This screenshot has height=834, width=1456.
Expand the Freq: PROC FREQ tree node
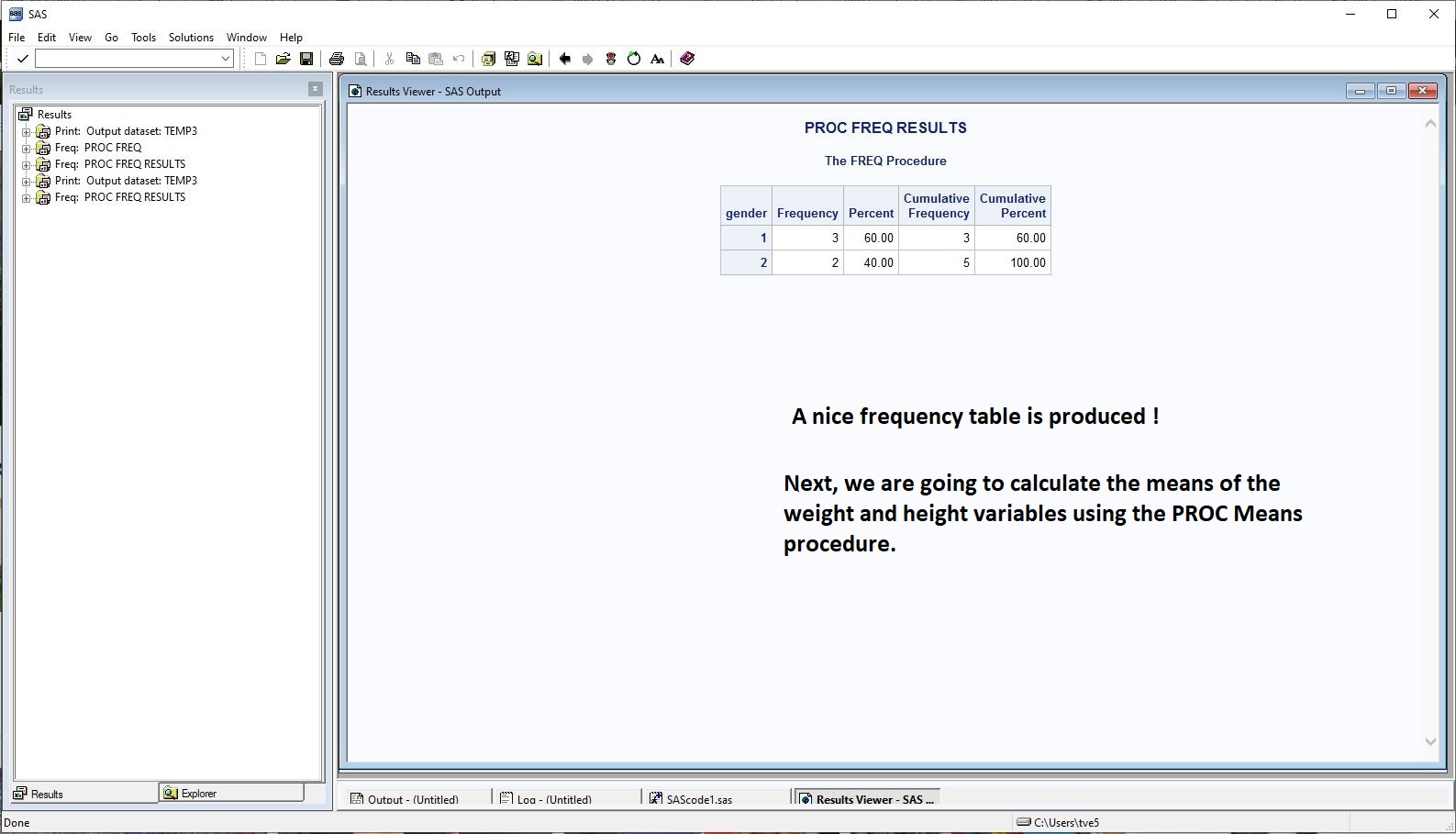27,148
